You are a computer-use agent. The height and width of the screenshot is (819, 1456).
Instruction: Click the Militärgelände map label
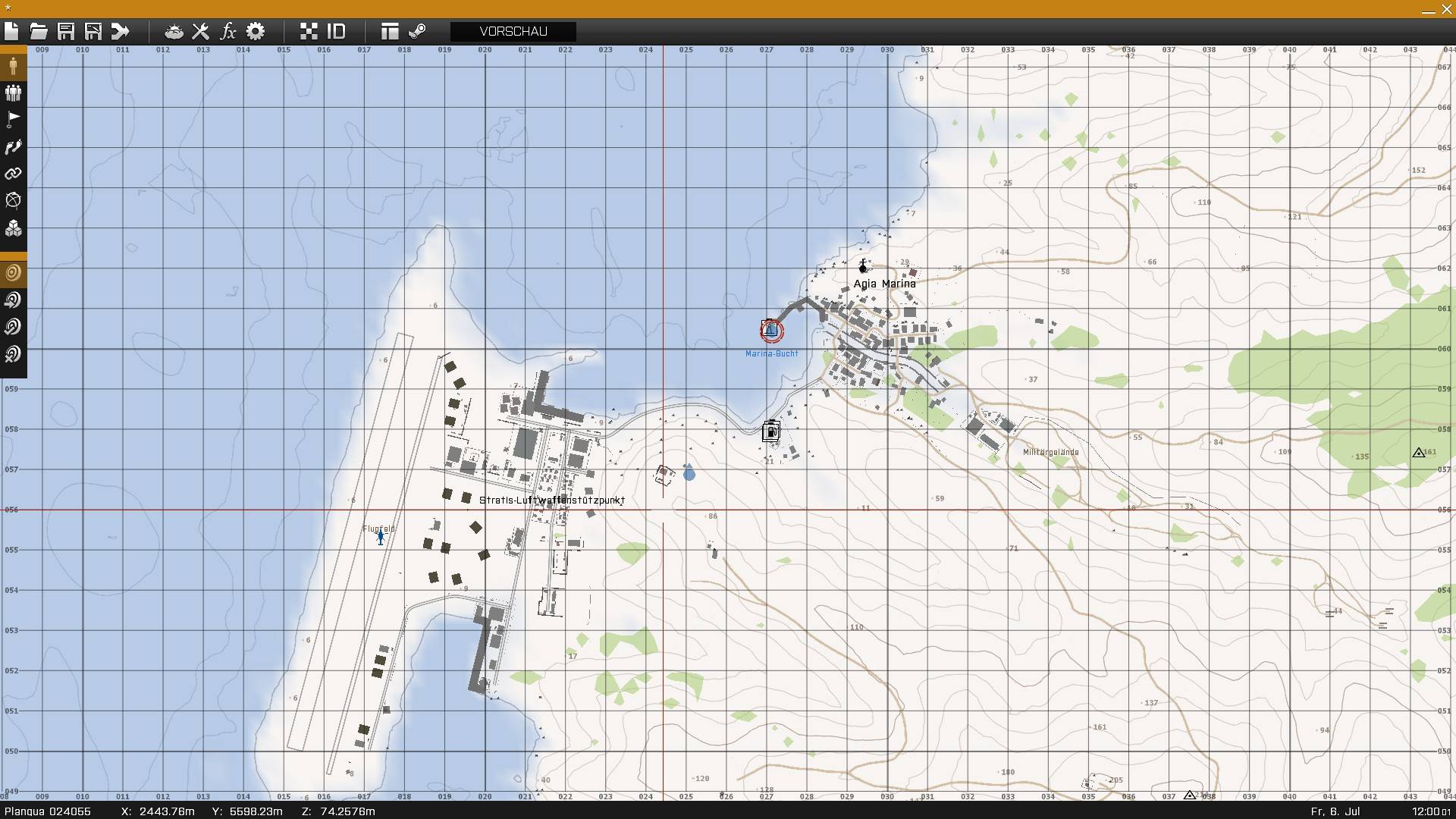tap(1050, 452)
